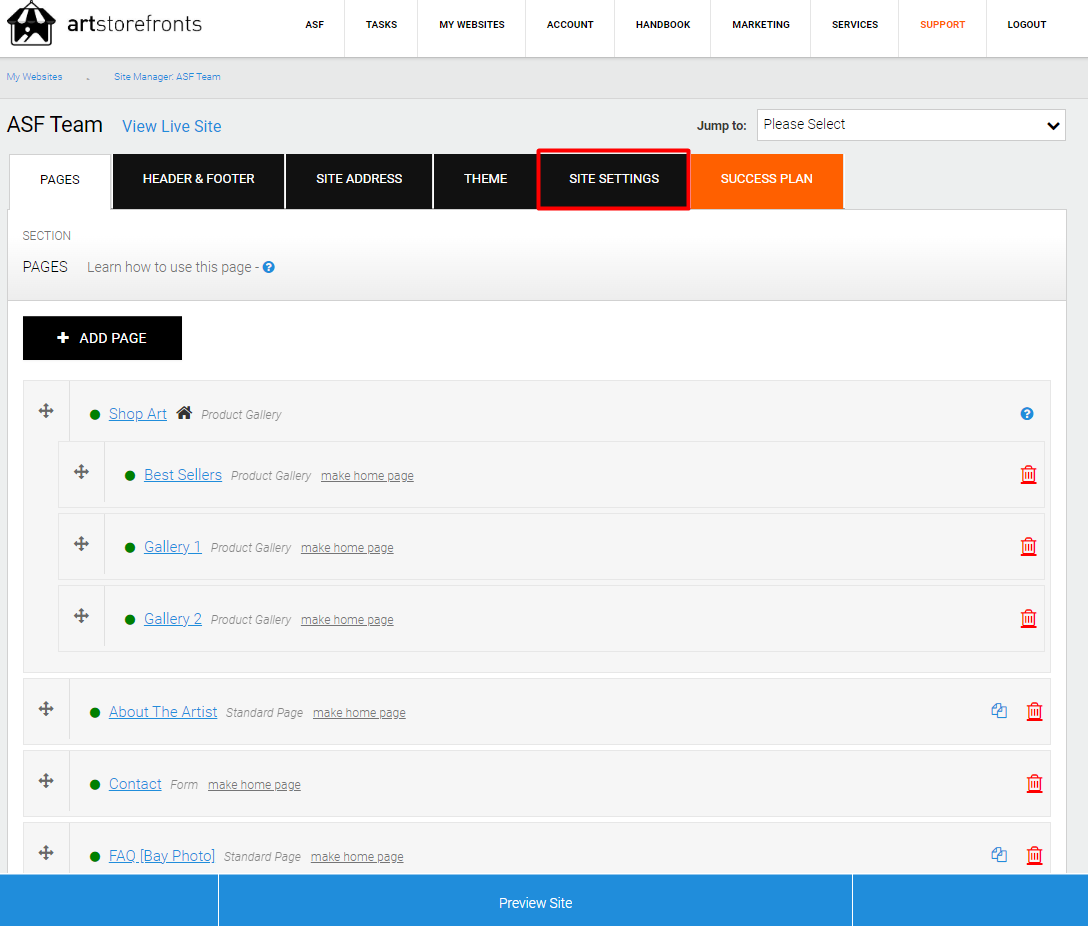The width and height of the screenshot is (1088, 926).
Task: Open help for the Pages section
Action: tap(269, 267)
